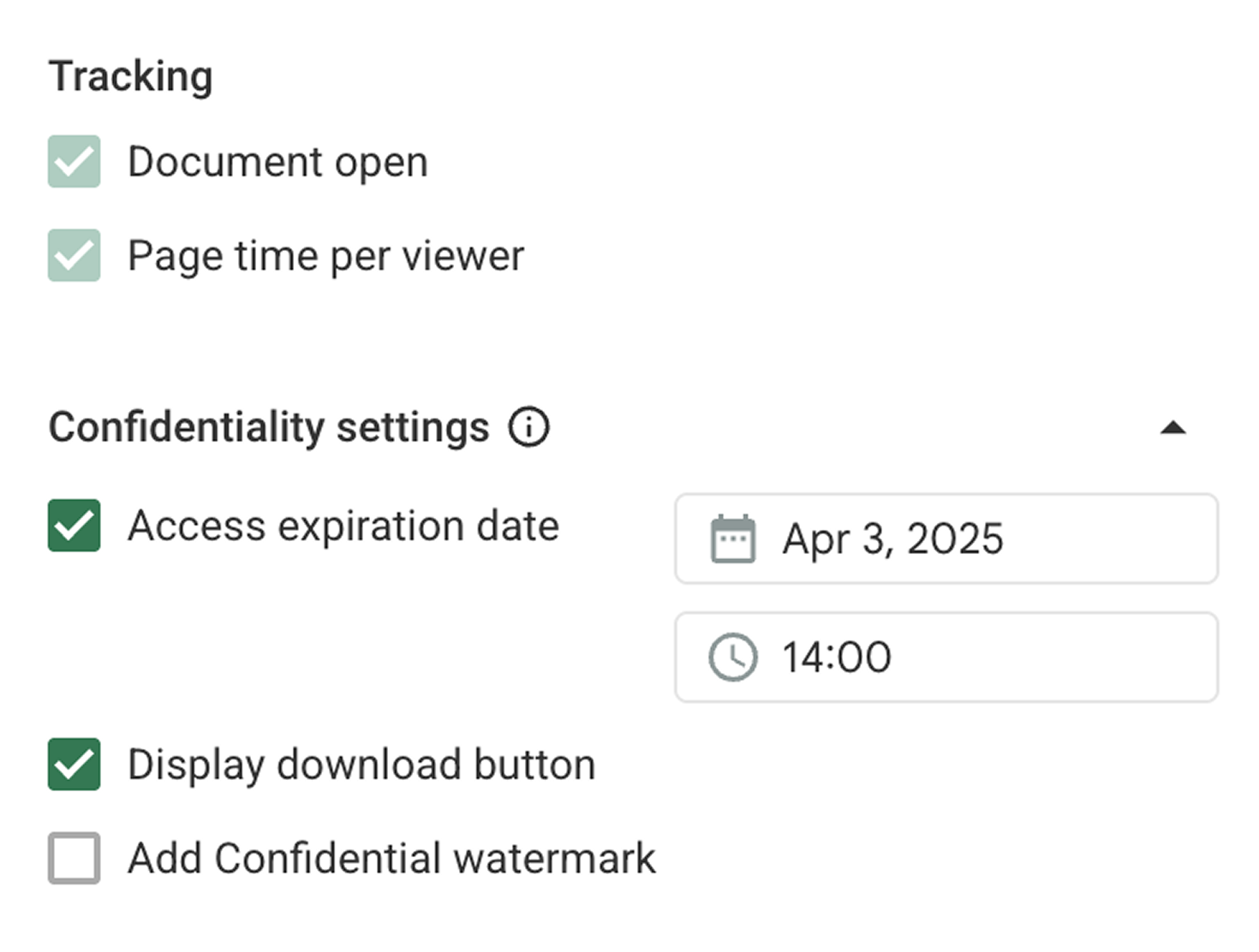Click the Display download button label

pos(361,765)
